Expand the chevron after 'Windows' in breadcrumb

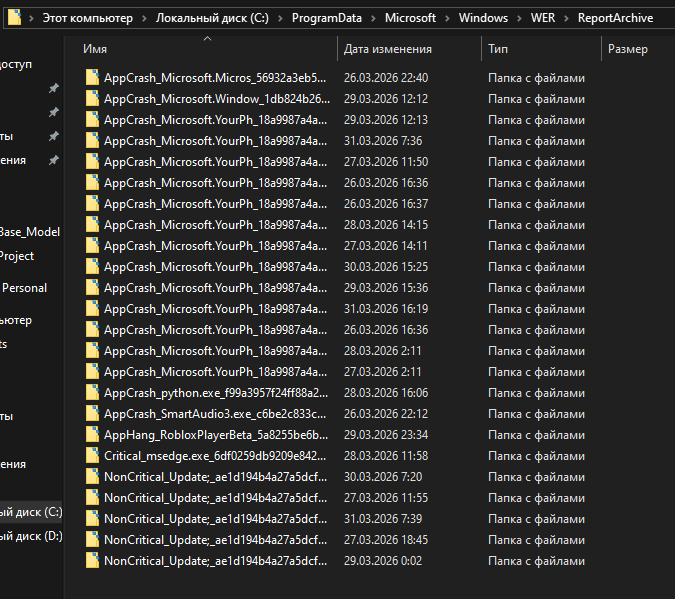519,18
